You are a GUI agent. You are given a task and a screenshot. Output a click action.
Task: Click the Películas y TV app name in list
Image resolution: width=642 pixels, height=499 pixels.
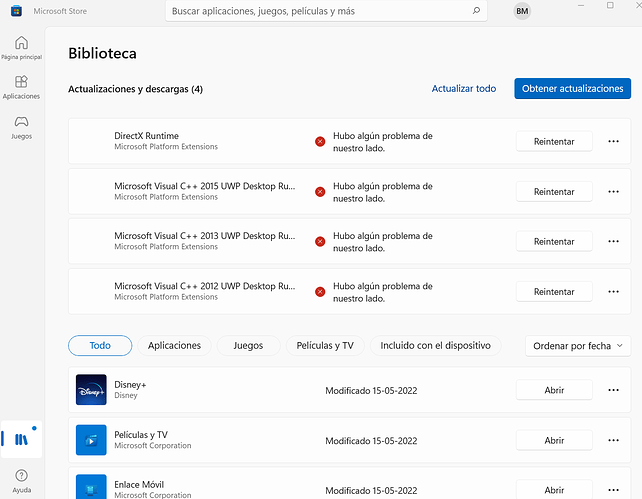141,435
